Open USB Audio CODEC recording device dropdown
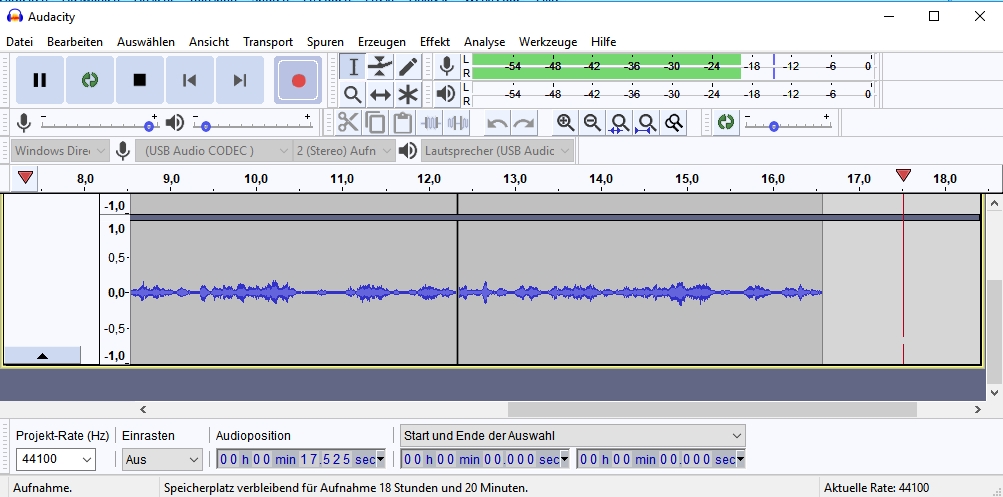The height and width of the screenshot is (497, 1003). click(214, 151)
